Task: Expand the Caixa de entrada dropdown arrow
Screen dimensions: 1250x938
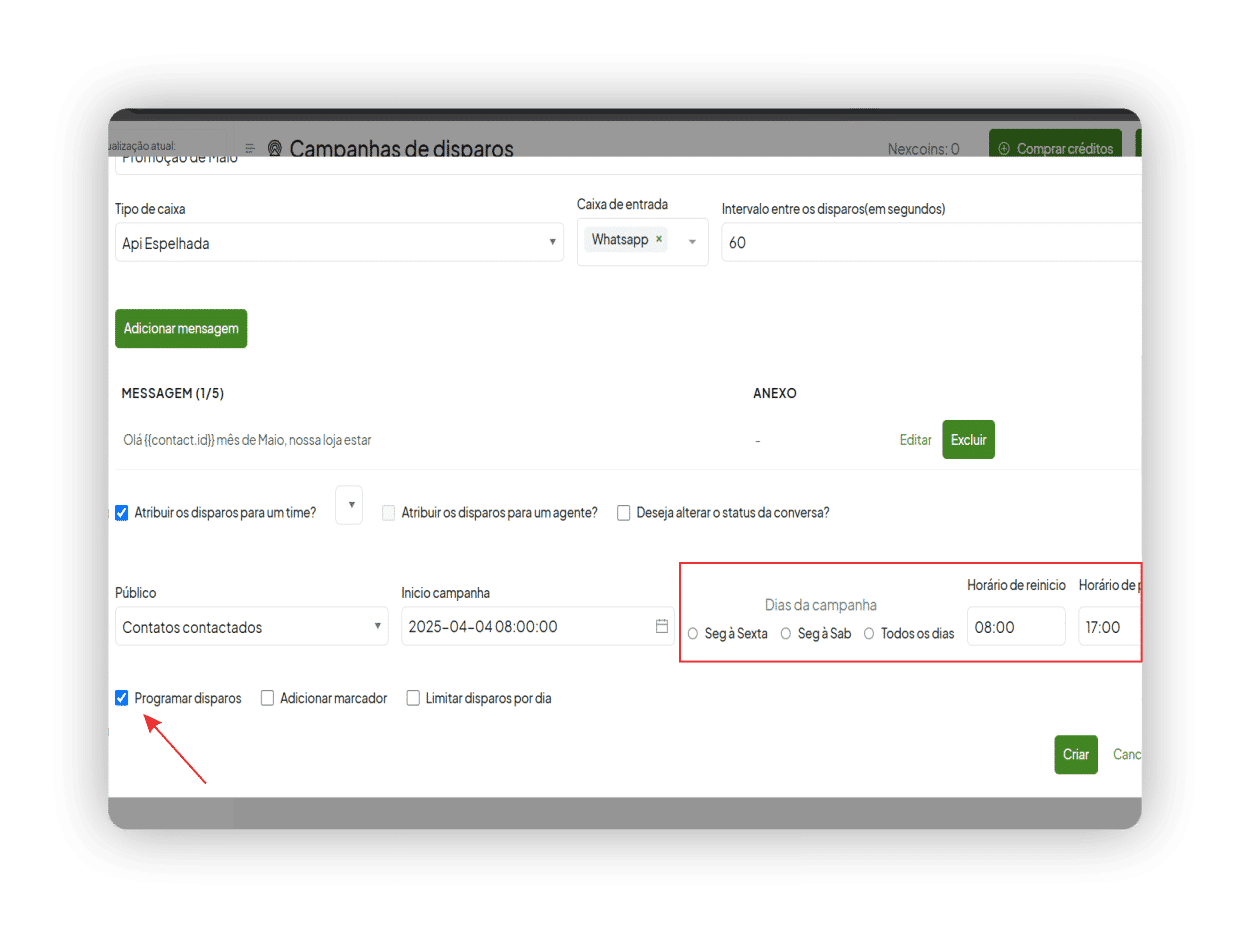Action: [692, 242]
